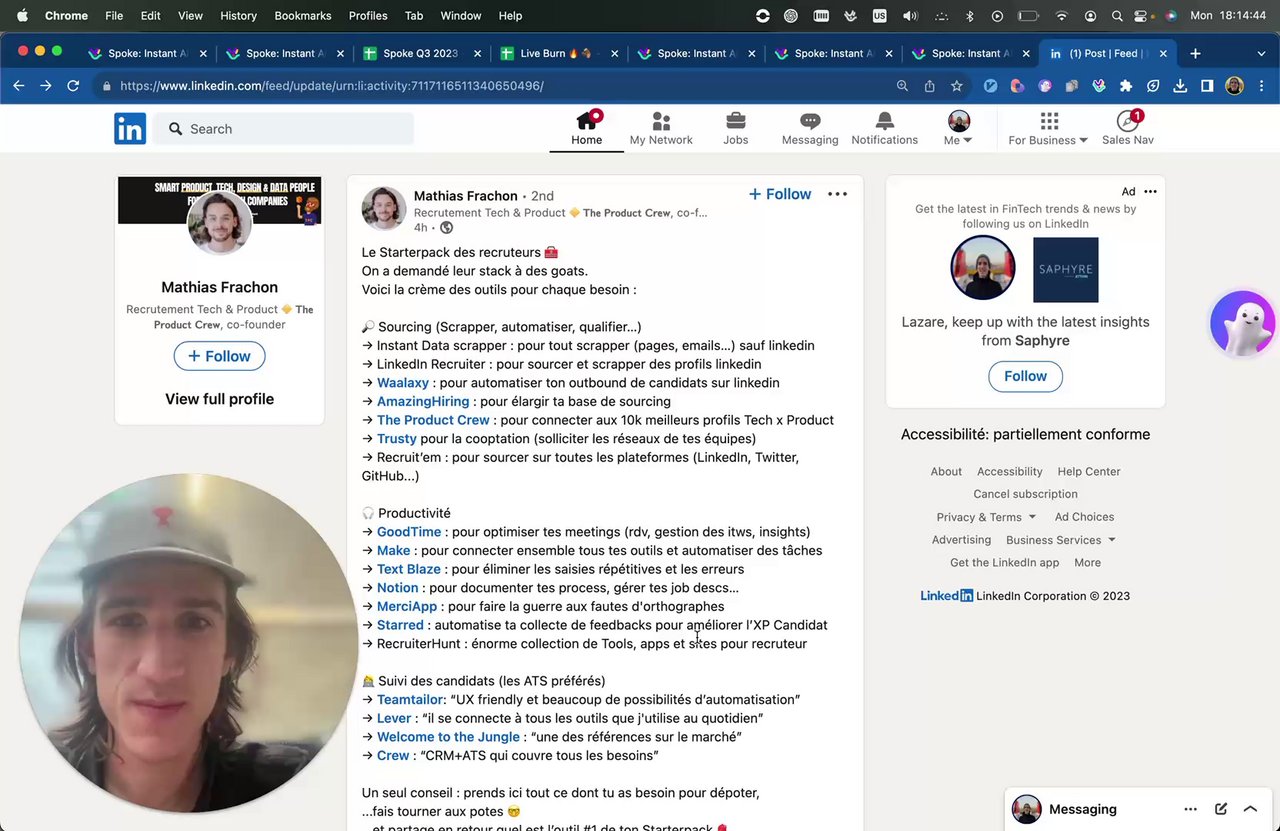Open the Accessibility footer link
1280x831 pixels.
(1010, 472)
